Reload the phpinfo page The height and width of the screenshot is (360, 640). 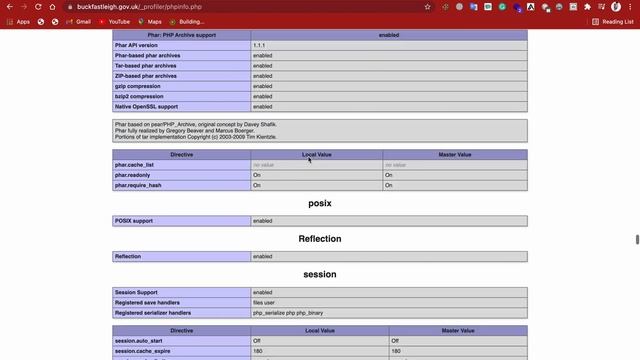(38, 7)
